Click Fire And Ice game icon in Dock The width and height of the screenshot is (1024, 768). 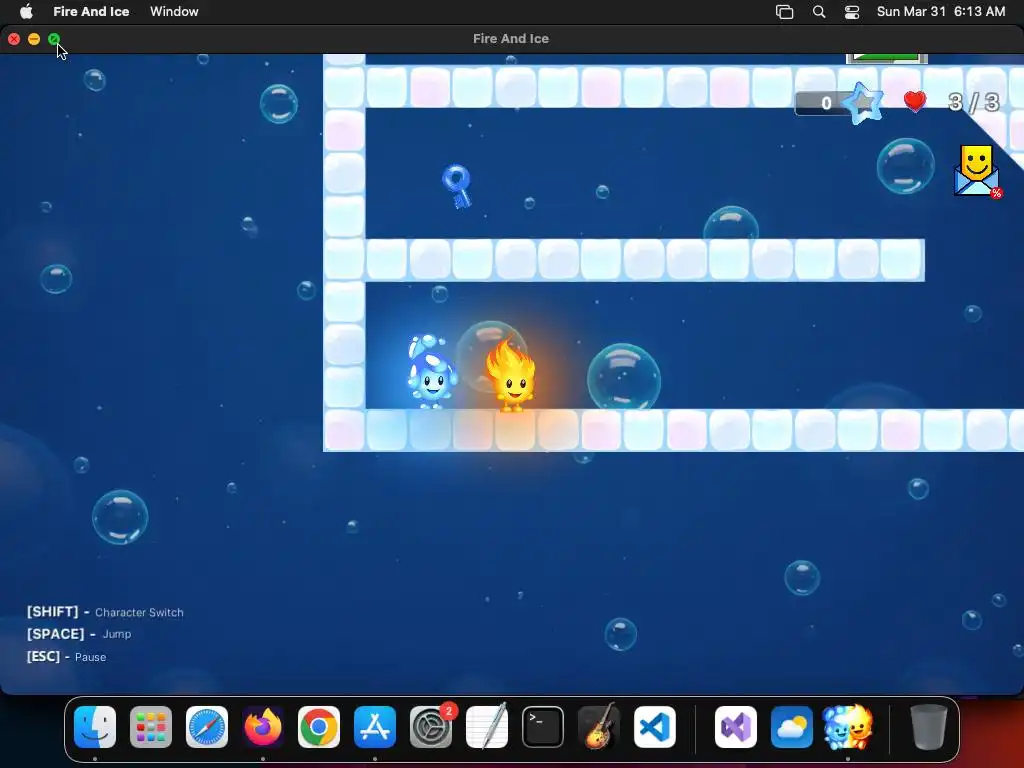pyautogui.click(x=848, y=726)
